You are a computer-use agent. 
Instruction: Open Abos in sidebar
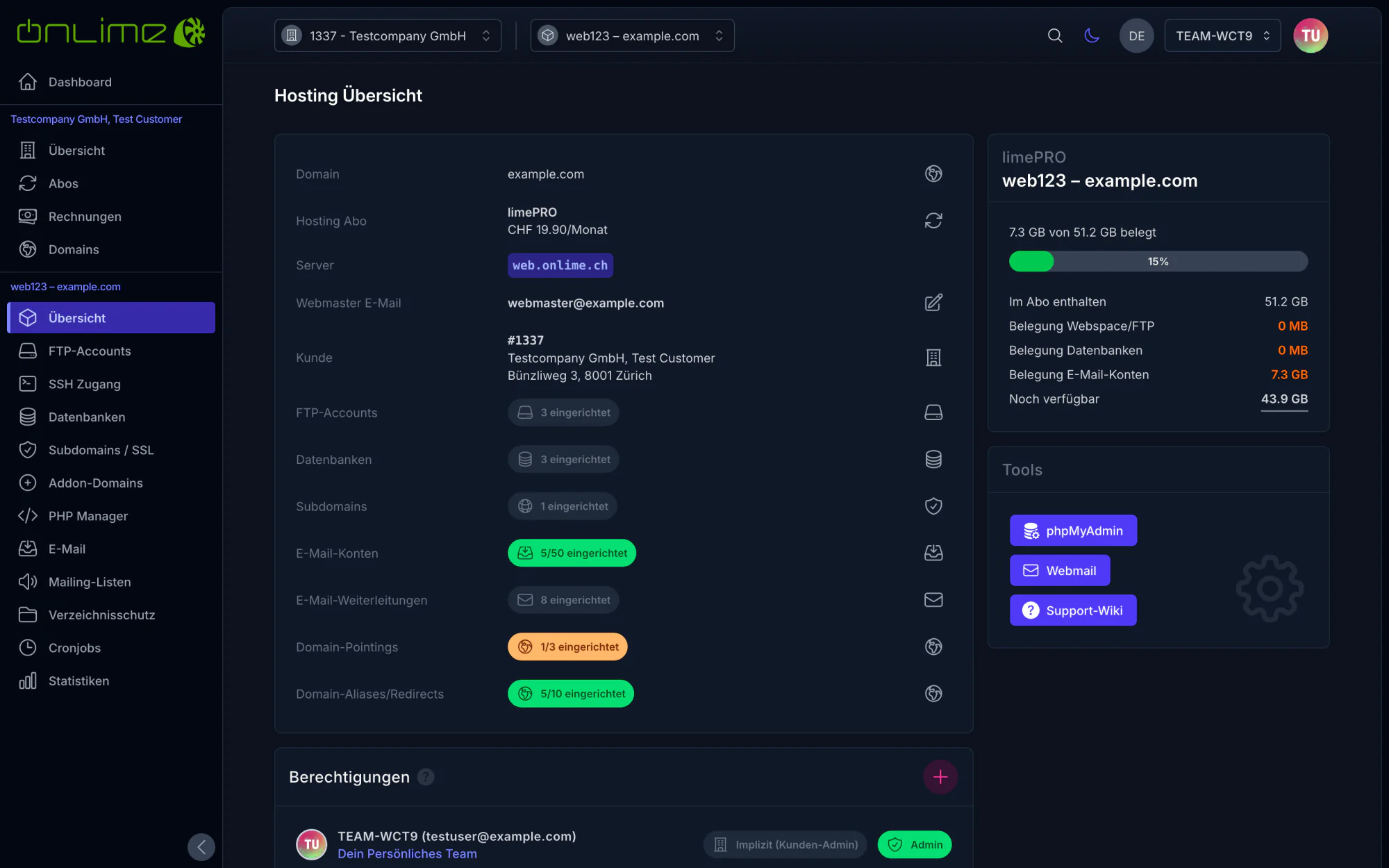(x=111, y=183)
